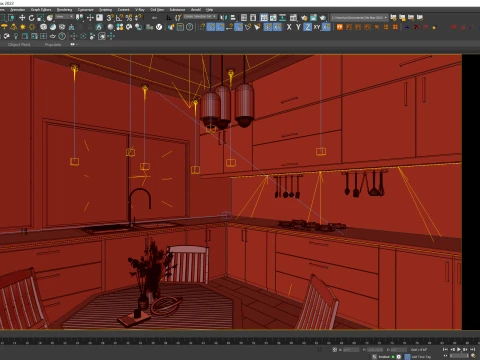
Task: Restrict transform to XY plane
Action: [x=317, y=27]
